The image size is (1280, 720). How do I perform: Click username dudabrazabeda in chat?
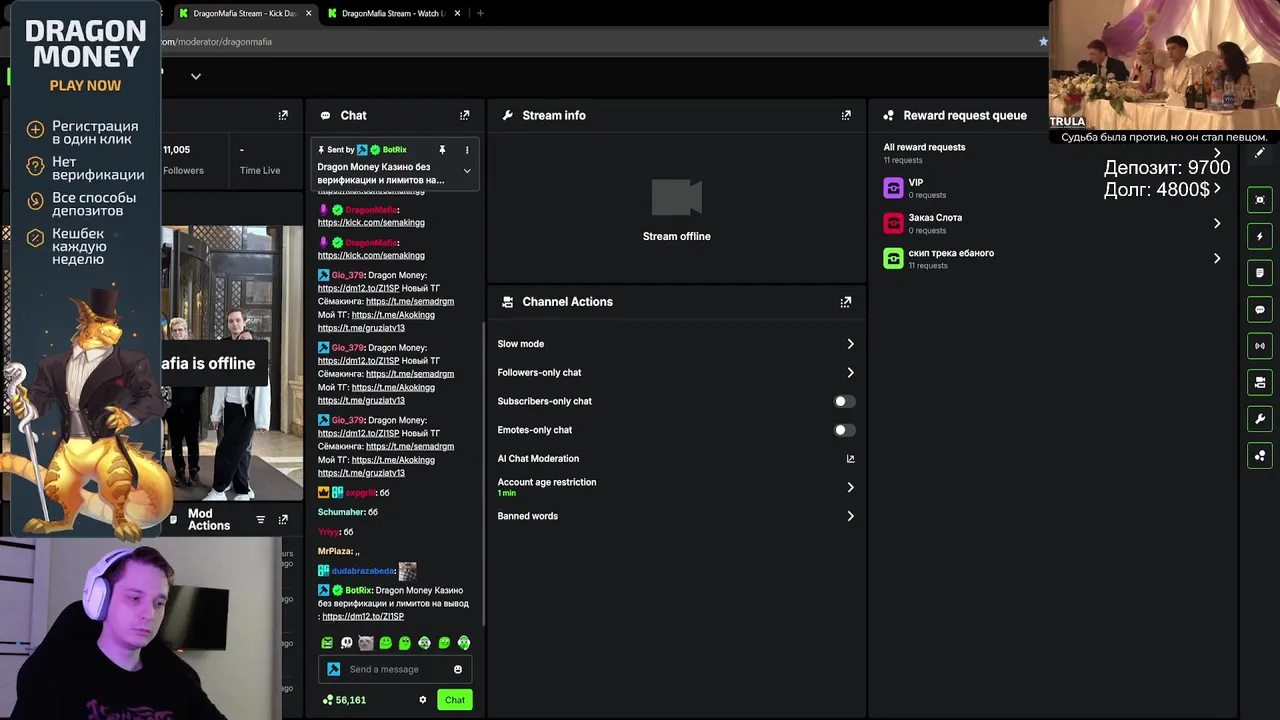click(363, 571)
